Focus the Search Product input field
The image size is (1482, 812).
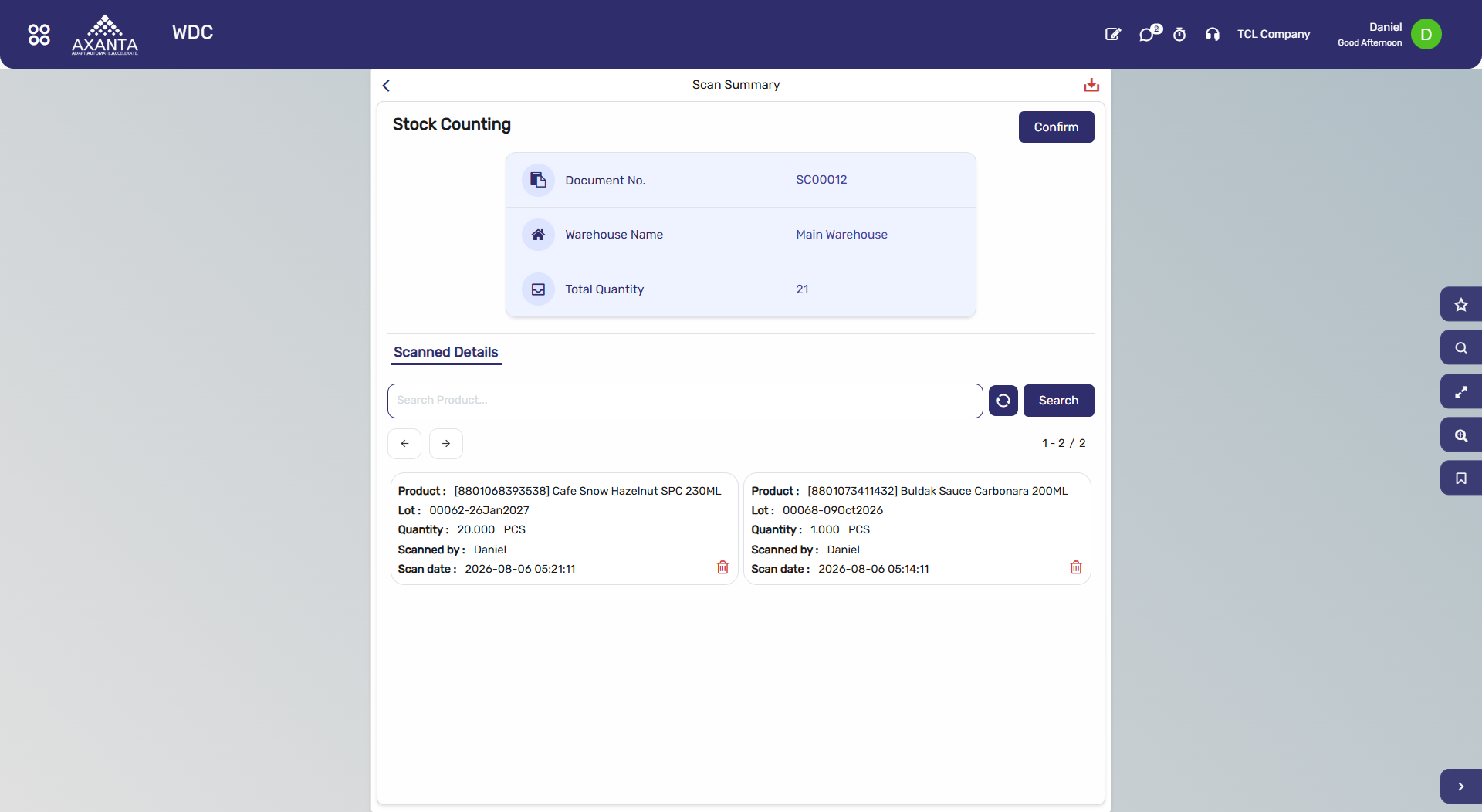(685, 401)
